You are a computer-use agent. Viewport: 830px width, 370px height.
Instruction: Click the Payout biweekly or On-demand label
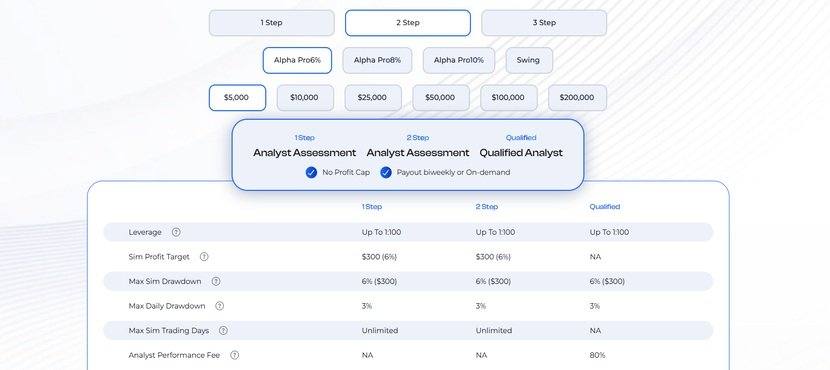[x=453, y=173]
